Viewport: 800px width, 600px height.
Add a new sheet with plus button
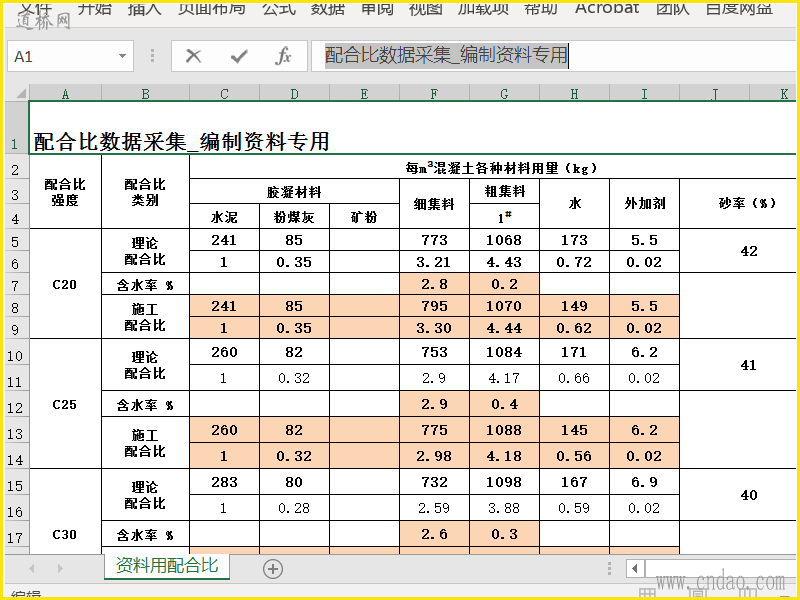pyautogui.click(x=273, y=568)
